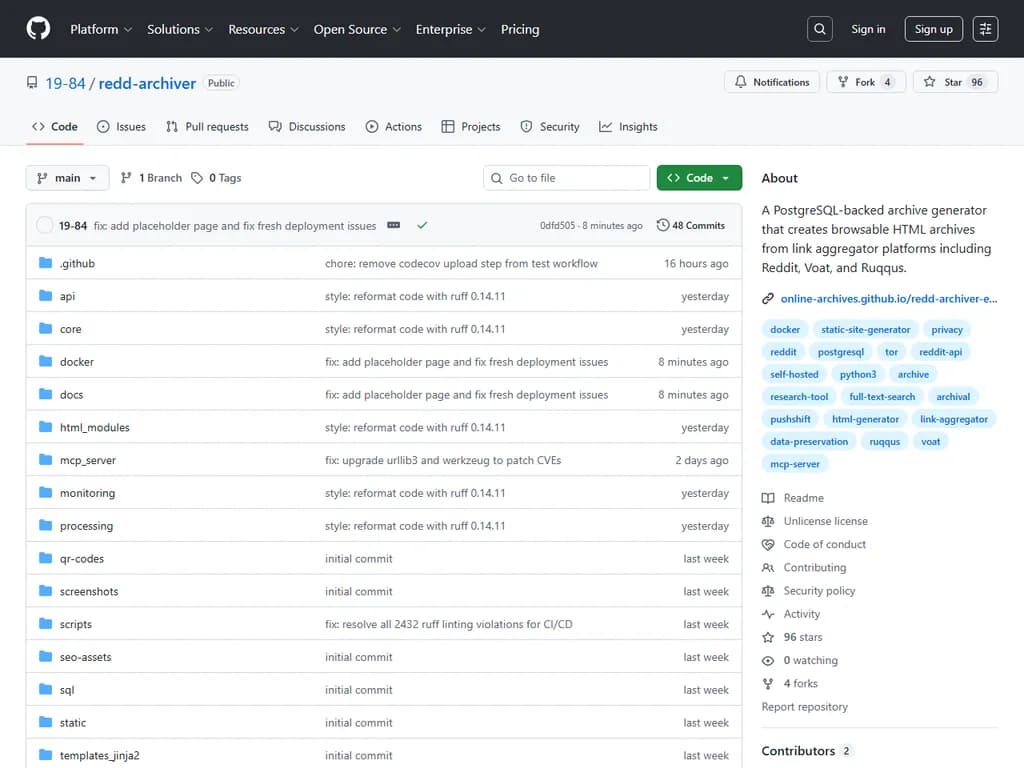
Task: Open the appearance settings icon button
Action: pos(985,29)
